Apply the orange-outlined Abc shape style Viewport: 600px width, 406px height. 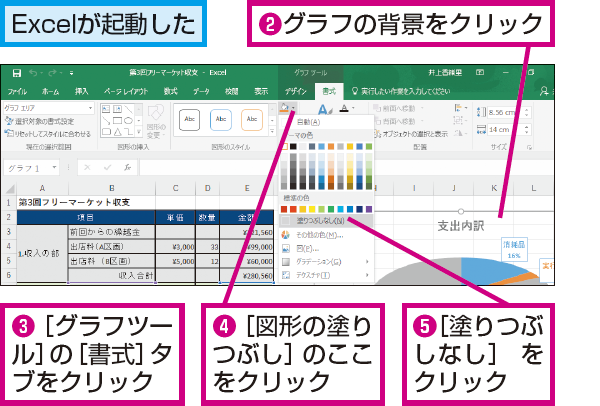click(x=252, y=120)
